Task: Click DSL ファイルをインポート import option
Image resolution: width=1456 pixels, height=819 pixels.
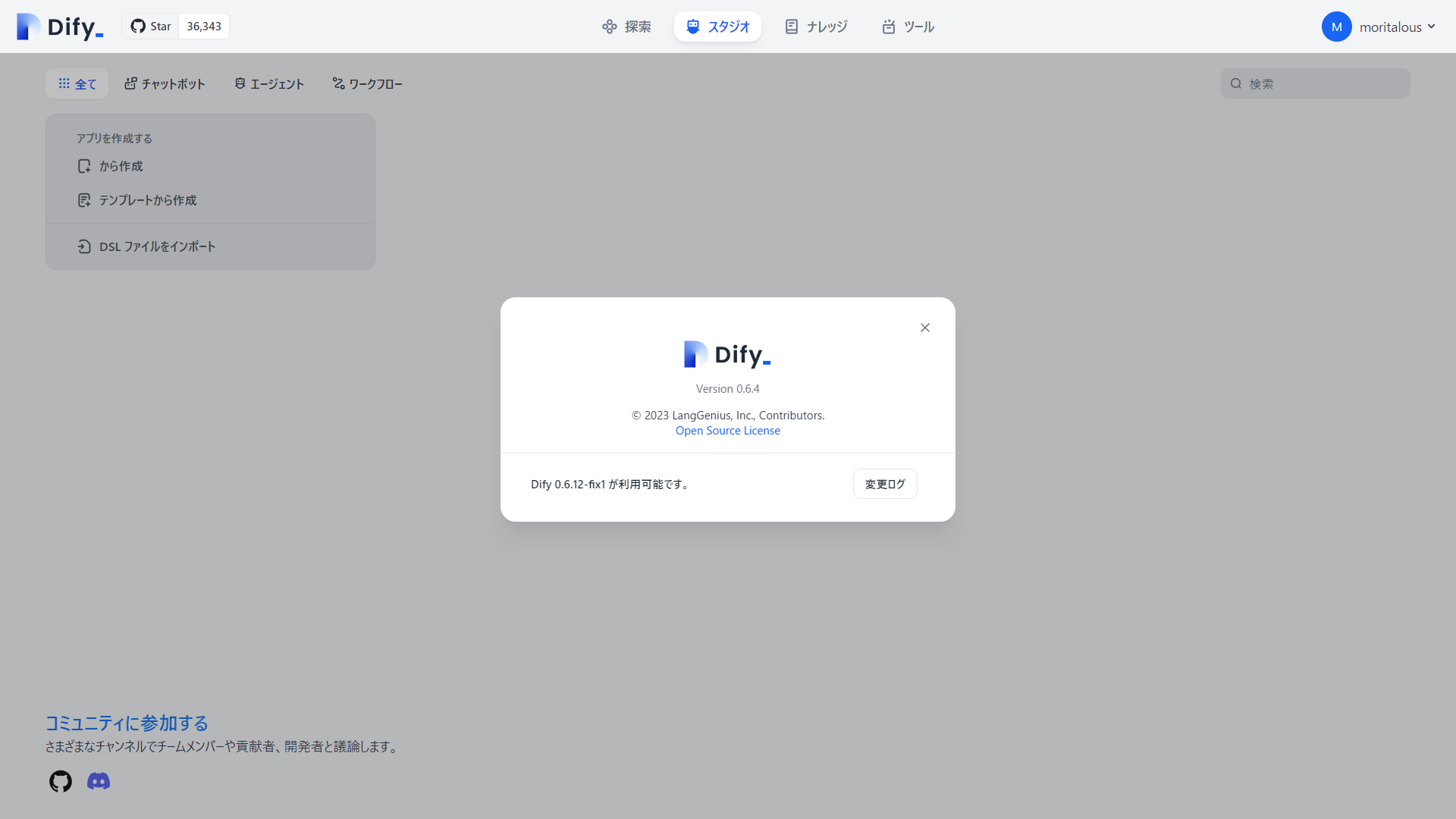Action: (157, 246)
